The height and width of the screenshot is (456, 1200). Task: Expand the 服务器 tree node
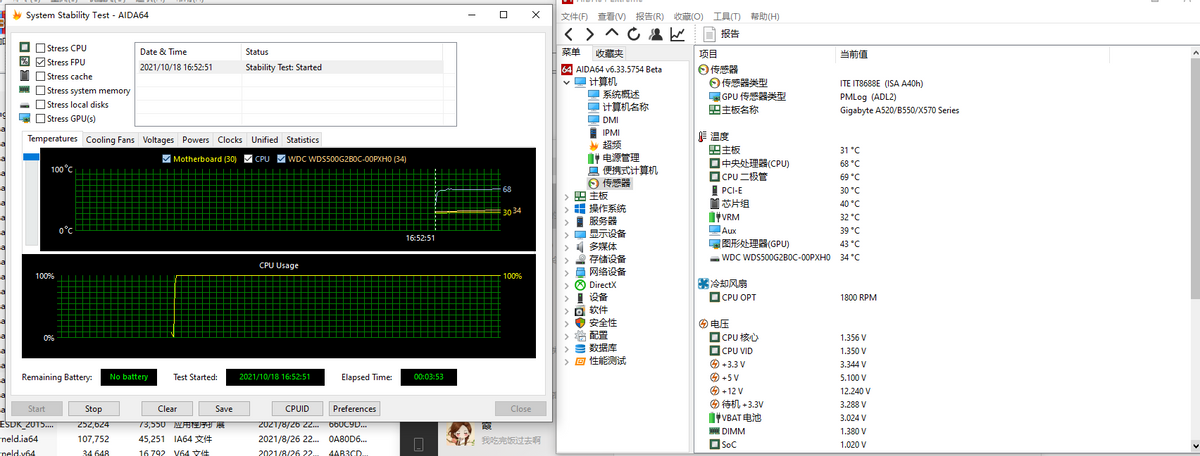[x=567, y=221]
